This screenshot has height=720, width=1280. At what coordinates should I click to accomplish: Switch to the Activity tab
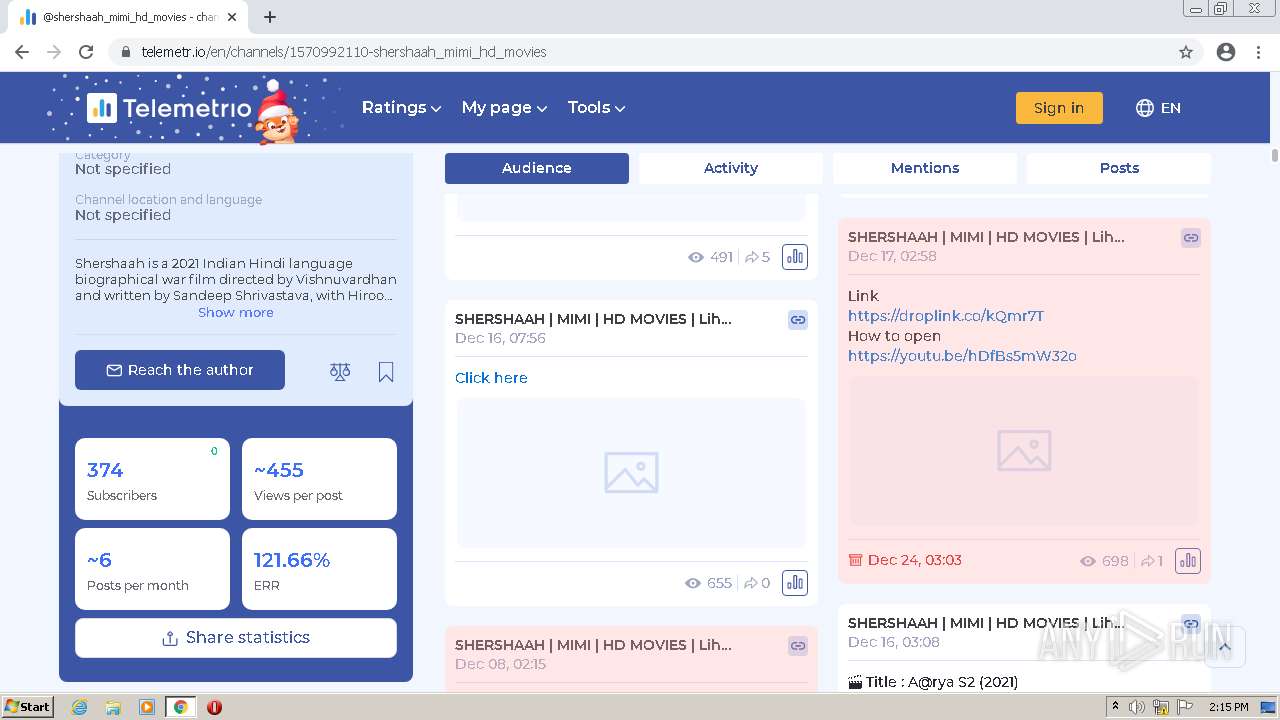tap(731, 168)
